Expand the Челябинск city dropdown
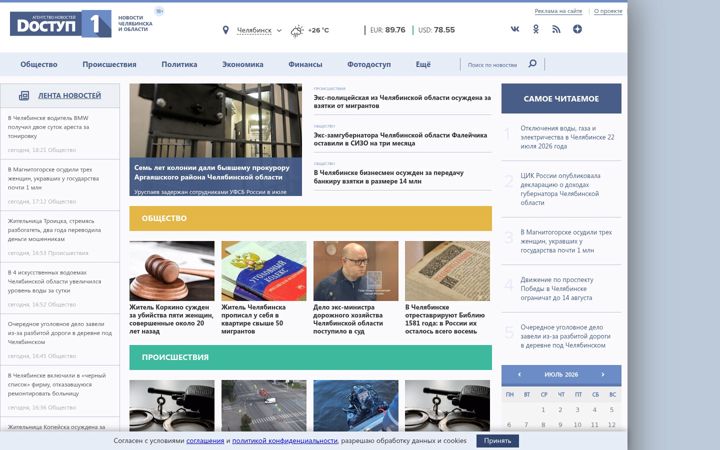720x450 pixels. (259, 30)
